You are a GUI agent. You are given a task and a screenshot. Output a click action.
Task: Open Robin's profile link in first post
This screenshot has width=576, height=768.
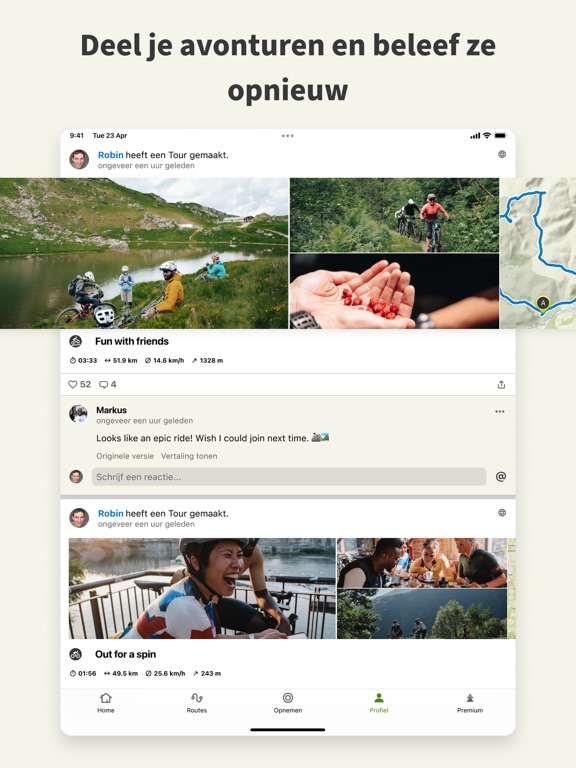[x=111, y=155]
